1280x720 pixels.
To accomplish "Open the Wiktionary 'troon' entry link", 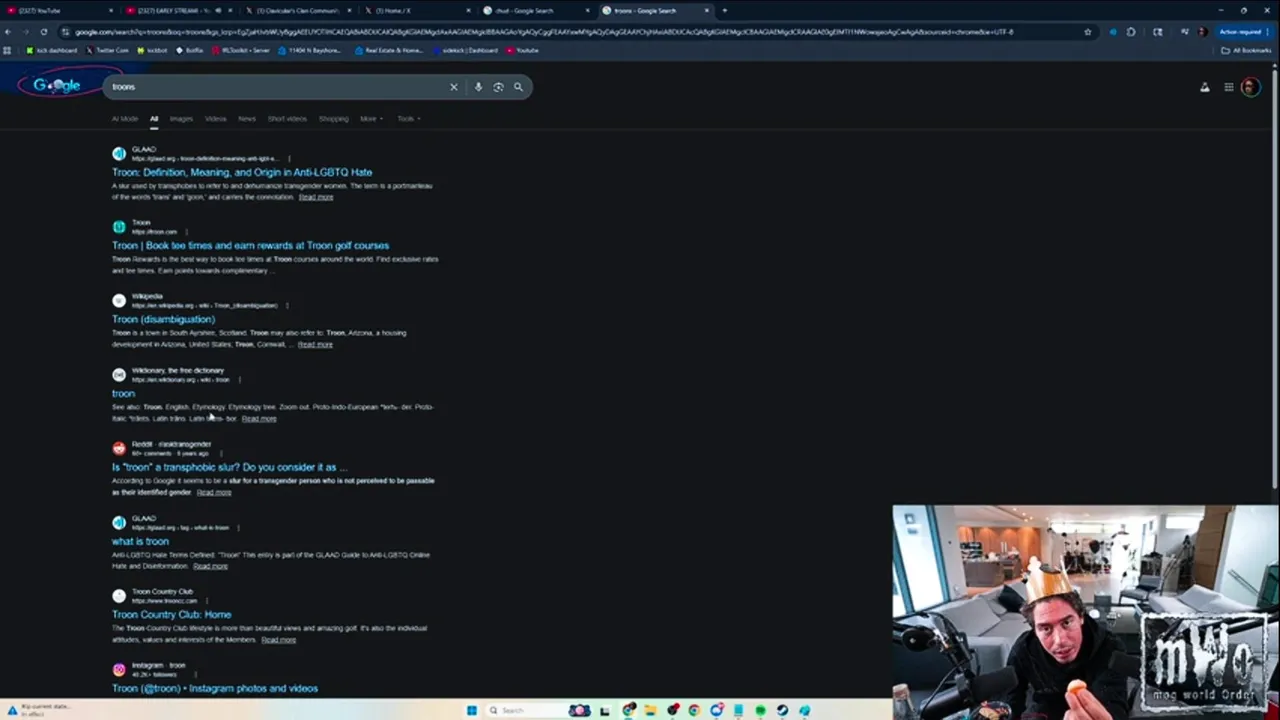I will [x=123, y=393].
